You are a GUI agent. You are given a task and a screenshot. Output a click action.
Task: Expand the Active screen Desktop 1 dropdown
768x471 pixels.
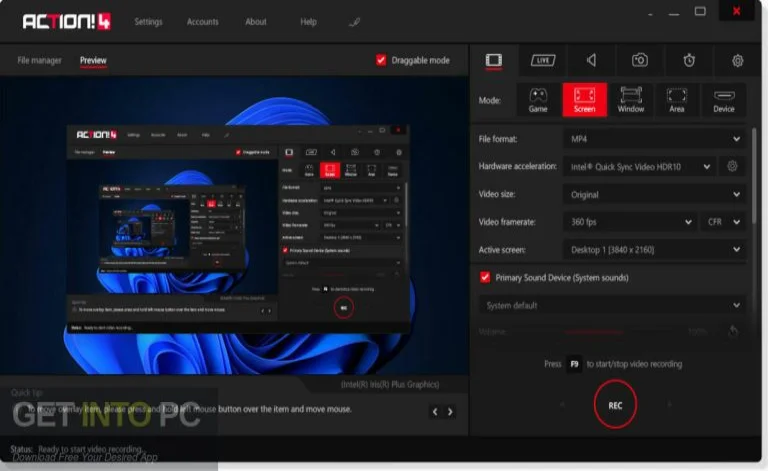point(653,250)
